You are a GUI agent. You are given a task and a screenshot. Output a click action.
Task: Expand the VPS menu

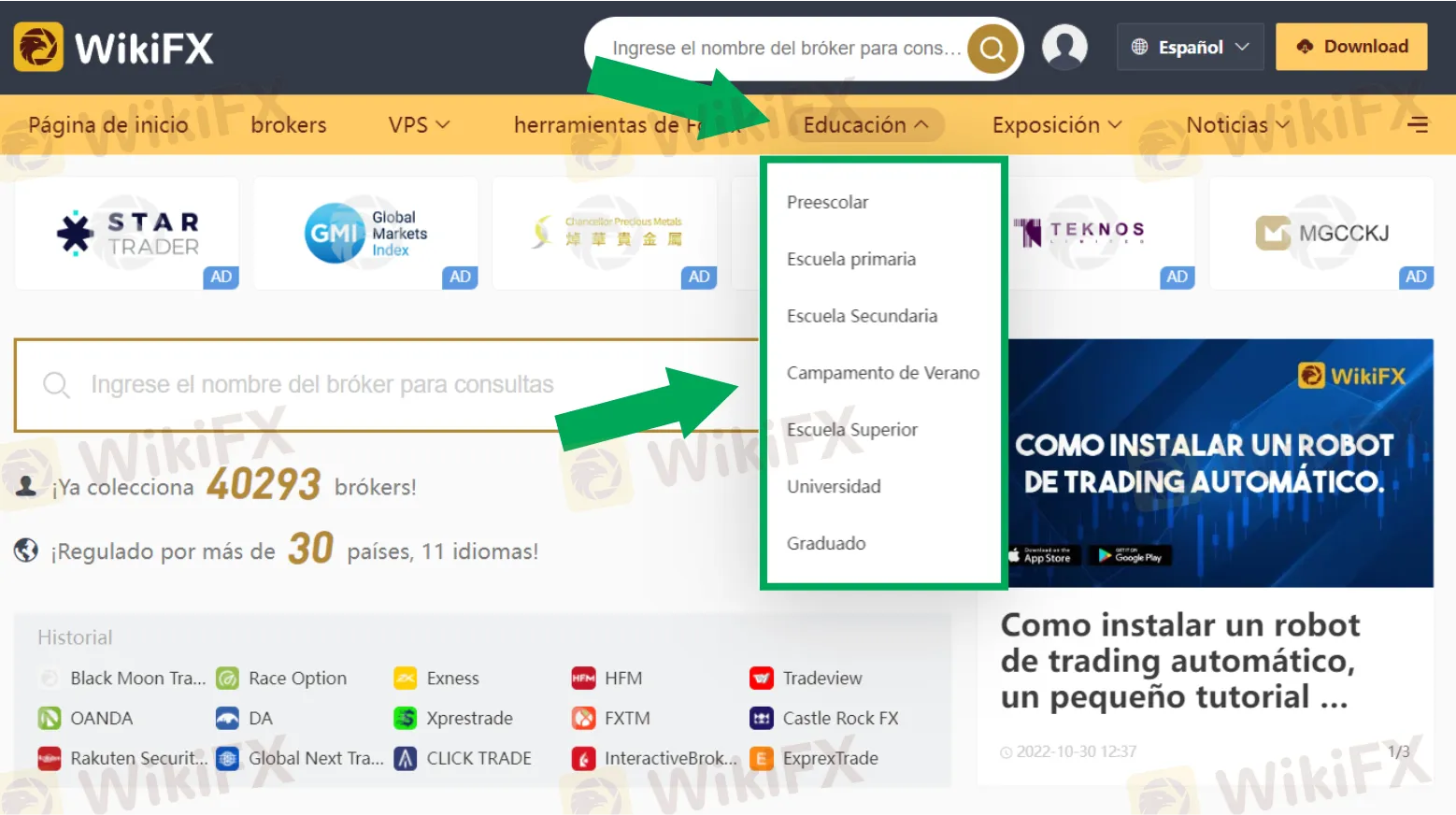click(419, 124)
